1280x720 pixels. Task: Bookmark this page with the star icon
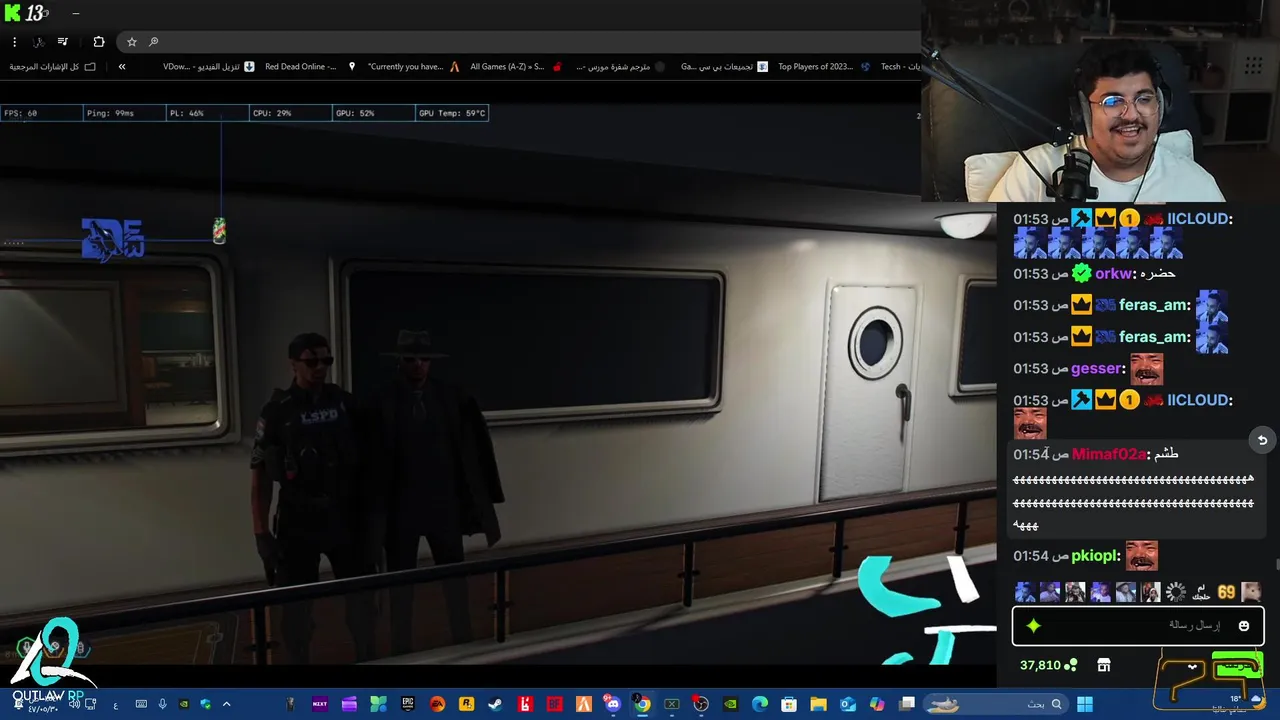tap(131, 41)
